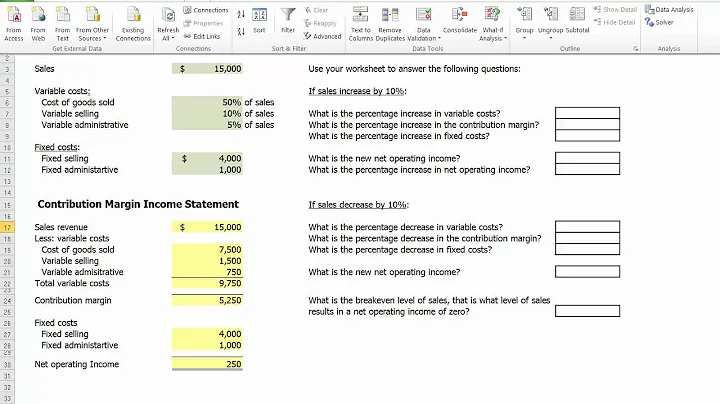Screen dimensions: 720x404
Task: Sort Z to A descending
Action: (x=241, y=32)
